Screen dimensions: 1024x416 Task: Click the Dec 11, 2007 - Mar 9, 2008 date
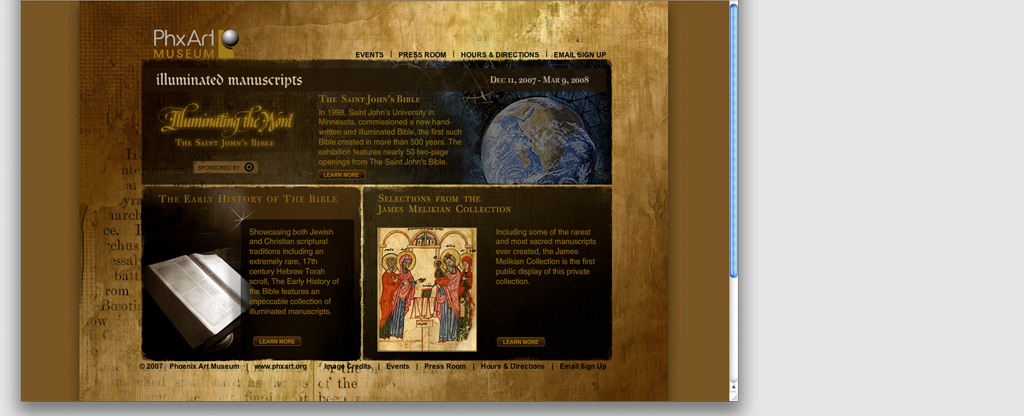click(539, 80)
